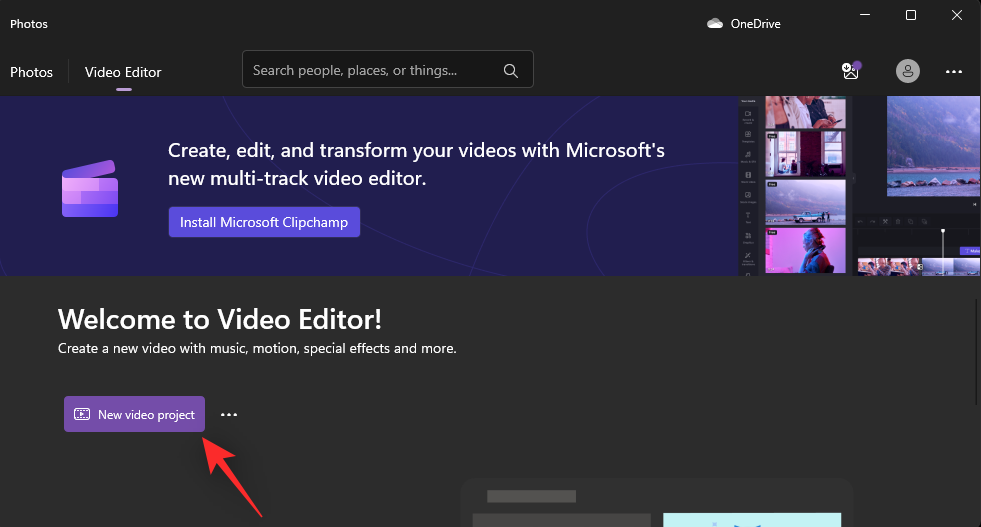Open the account profile icon
981x527 pixels.
click(x=908, y=71)
